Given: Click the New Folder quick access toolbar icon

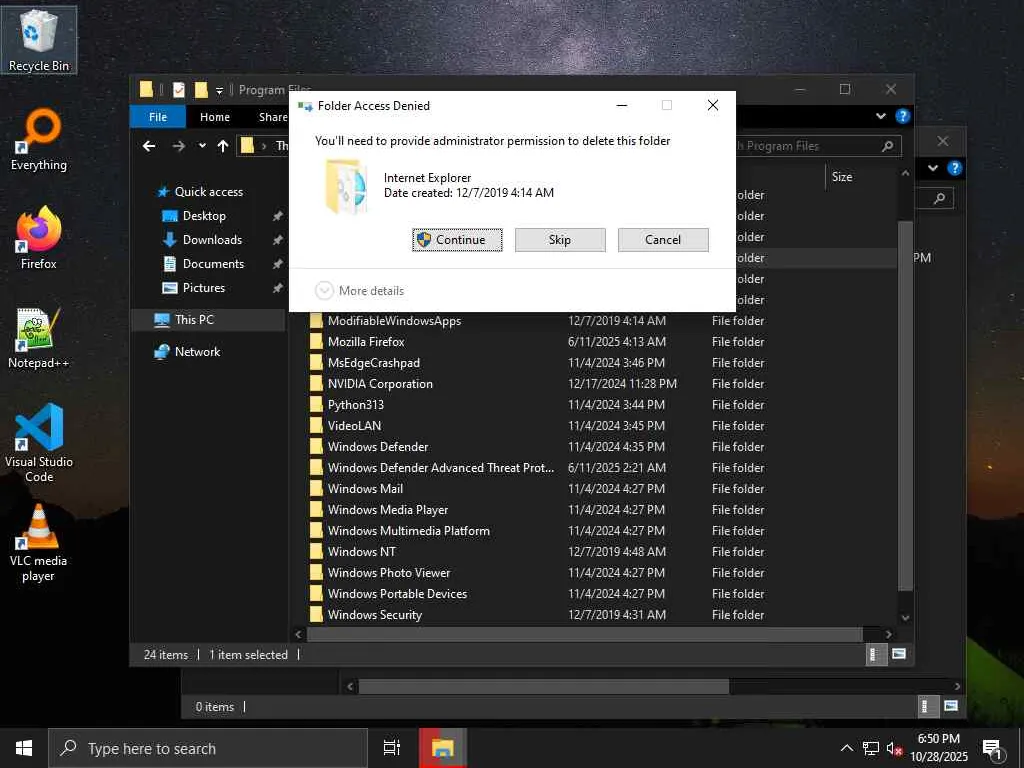Looking at the screenshot, I should pyautogui.click(x=201, y=90).
